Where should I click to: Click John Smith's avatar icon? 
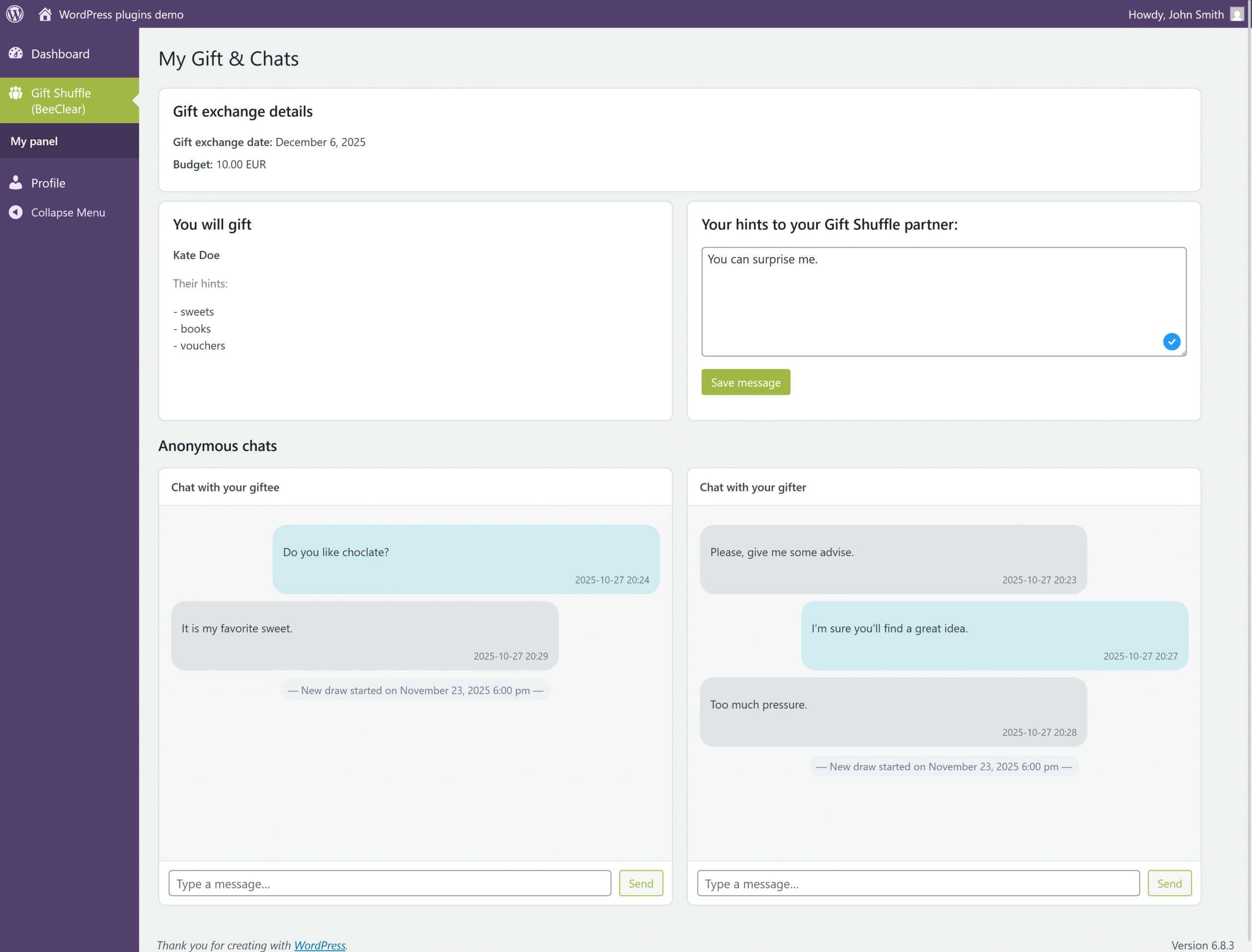point(1237,14)
